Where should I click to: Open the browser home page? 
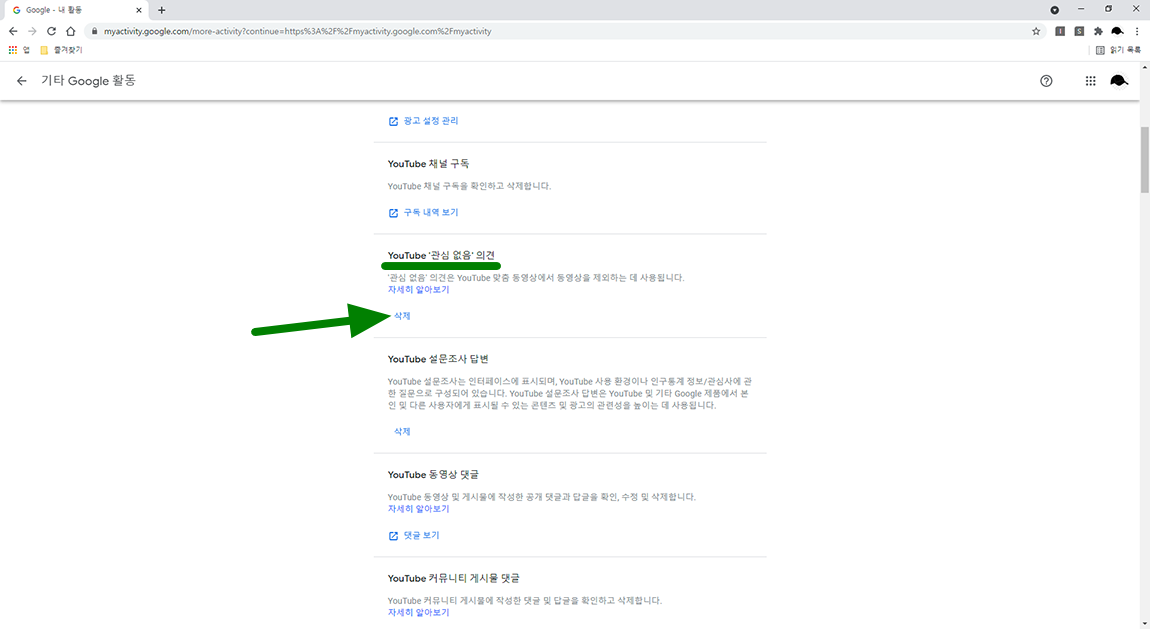tap(70, 32)
